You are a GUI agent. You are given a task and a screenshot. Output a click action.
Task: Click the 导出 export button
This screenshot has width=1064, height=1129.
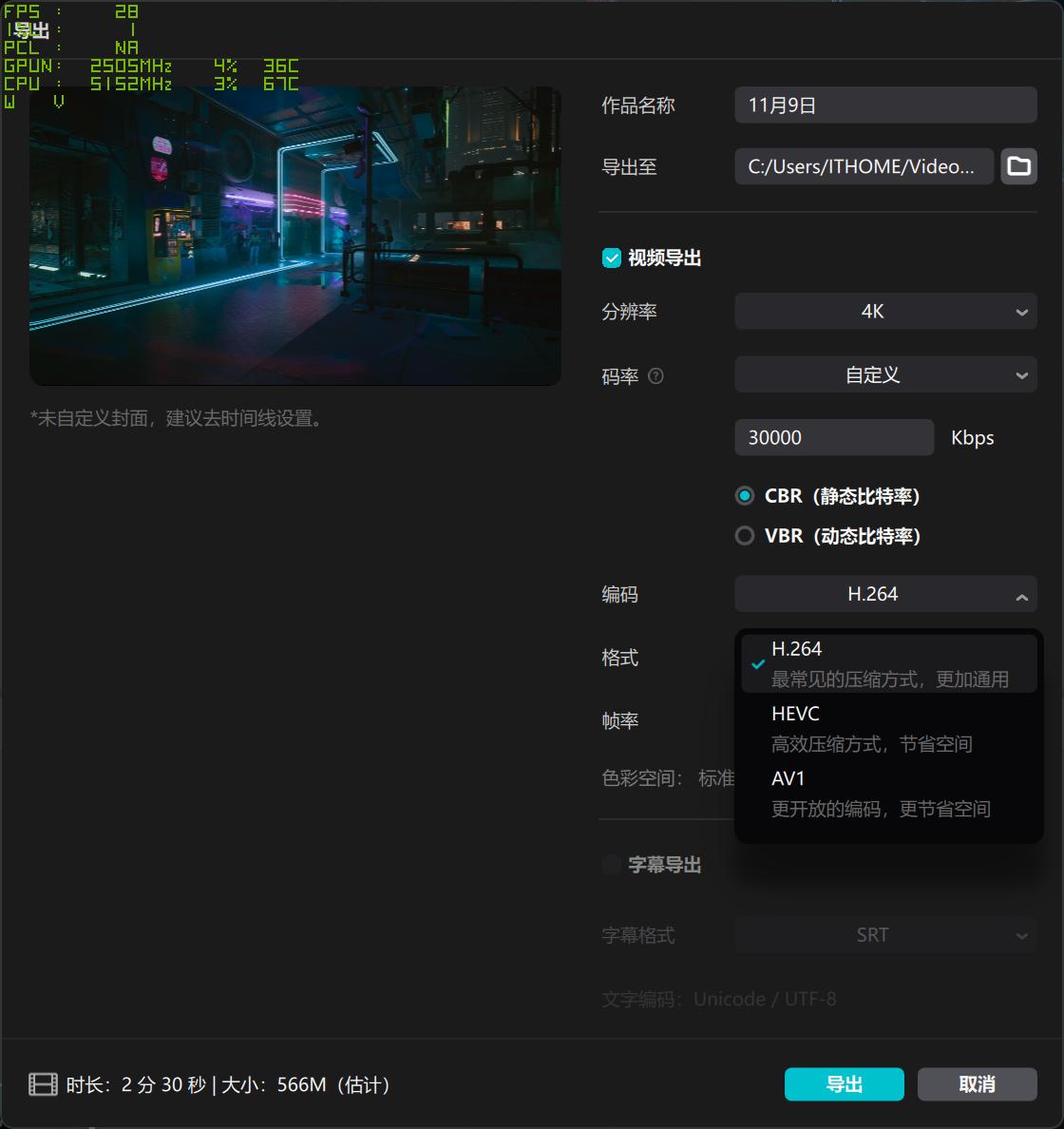(x=844, y=1084)
